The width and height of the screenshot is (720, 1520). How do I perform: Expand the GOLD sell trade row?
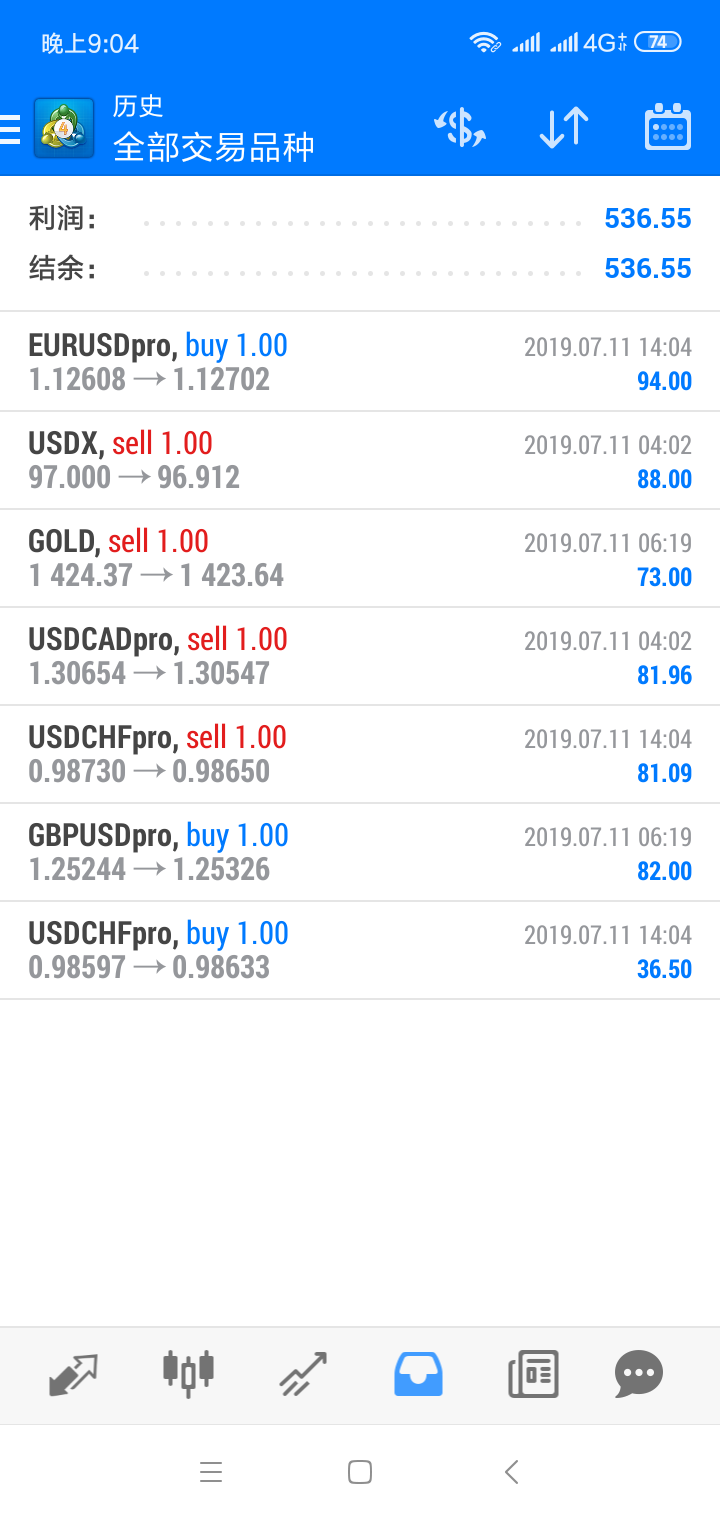pos(360,558)
